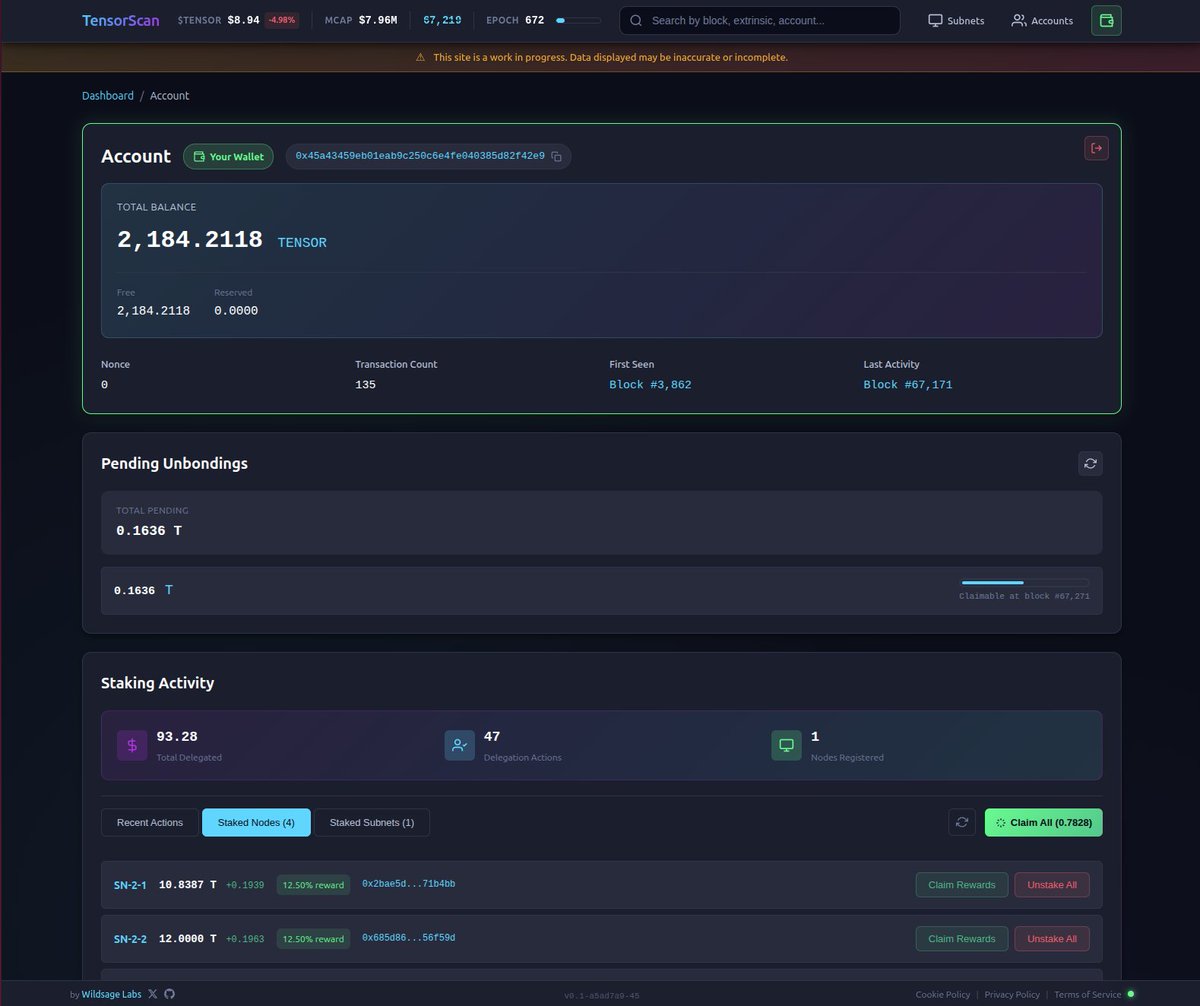Open the wallet button in top bar
Image resolution: width=1200 pixels, height=1006 pixels.
pyautogui.click(x=1106, y=20)
